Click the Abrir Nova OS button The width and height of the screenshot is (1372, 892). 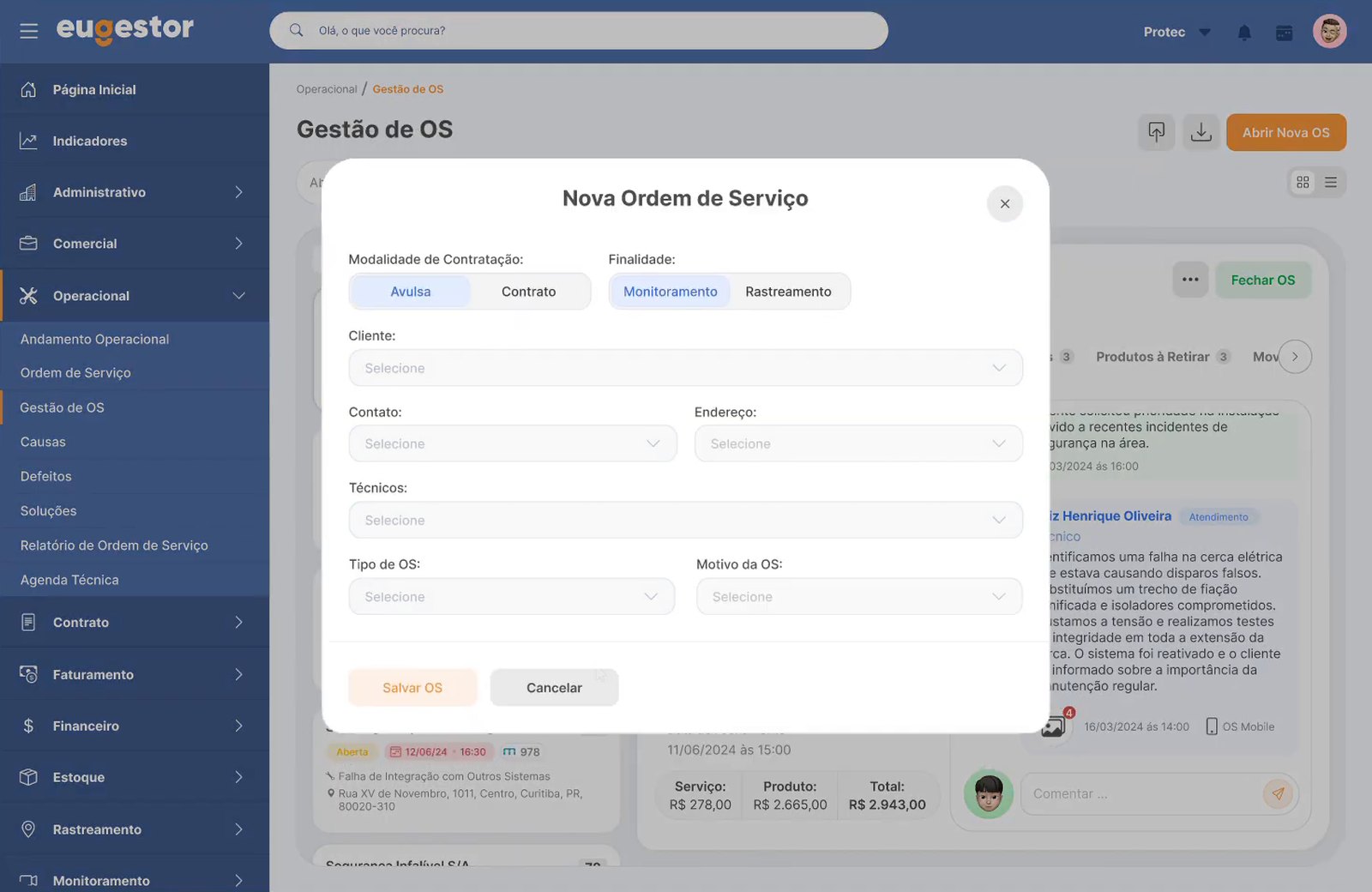pyautogui.click(x=1286, y=132)
